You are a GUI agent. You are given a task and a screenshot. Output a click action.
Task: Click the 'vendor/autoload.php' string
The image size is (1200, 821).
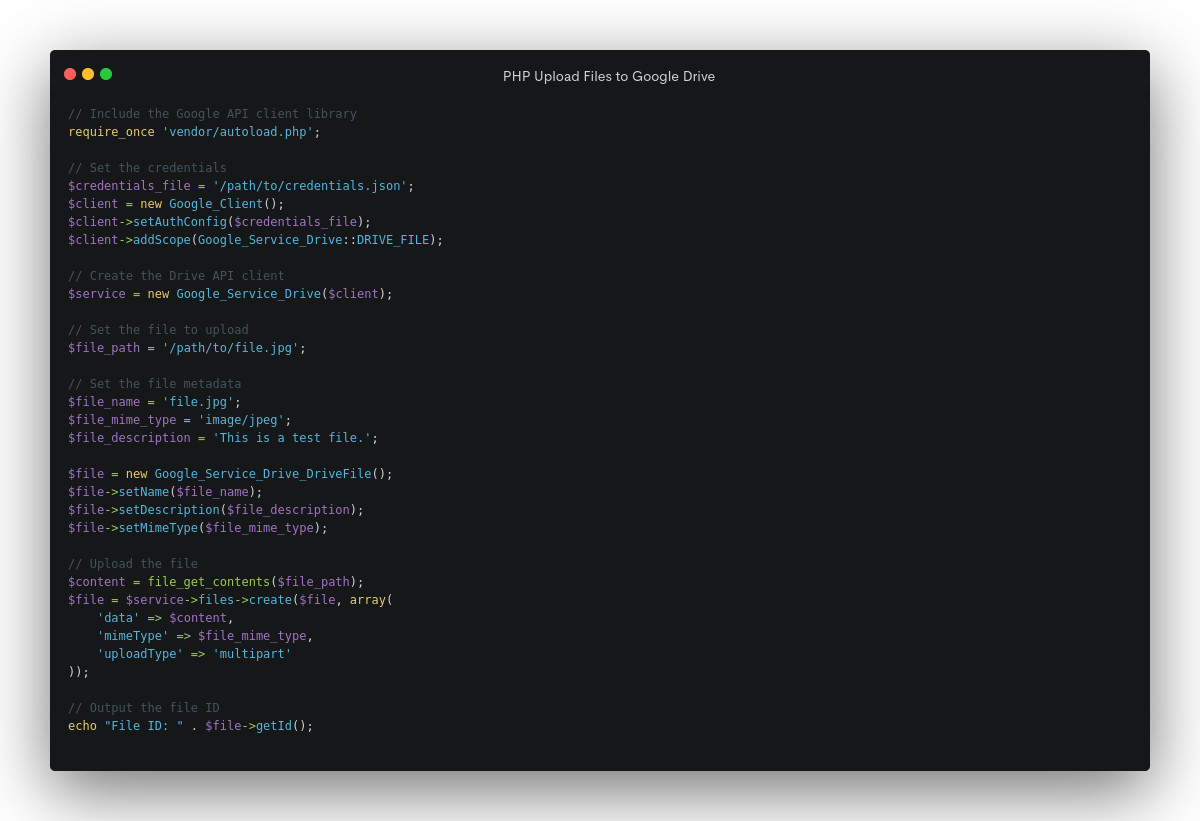[x=237, y=131]
